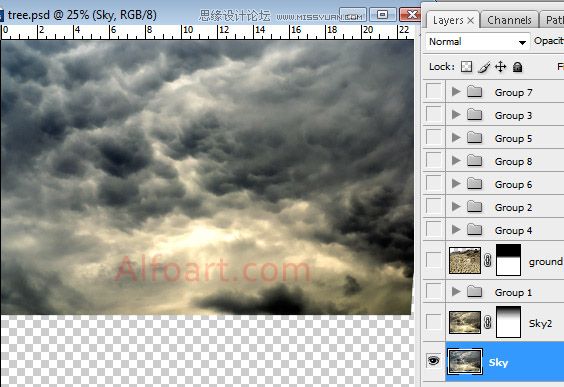Viewport: 564px width, 387px height.
Task: Select the Group 6 layer name
Action: click(x=513, y=185)
